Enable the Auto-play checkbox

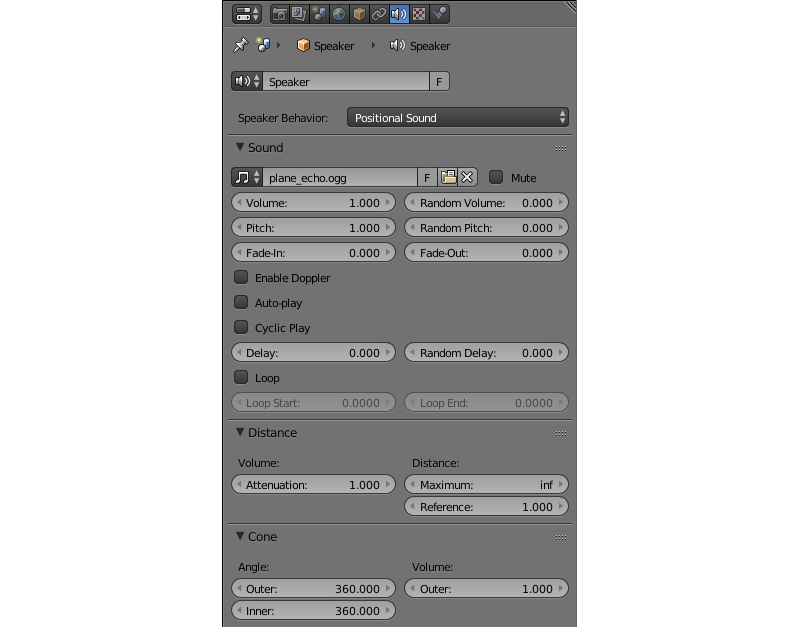(x=241, y=302)
